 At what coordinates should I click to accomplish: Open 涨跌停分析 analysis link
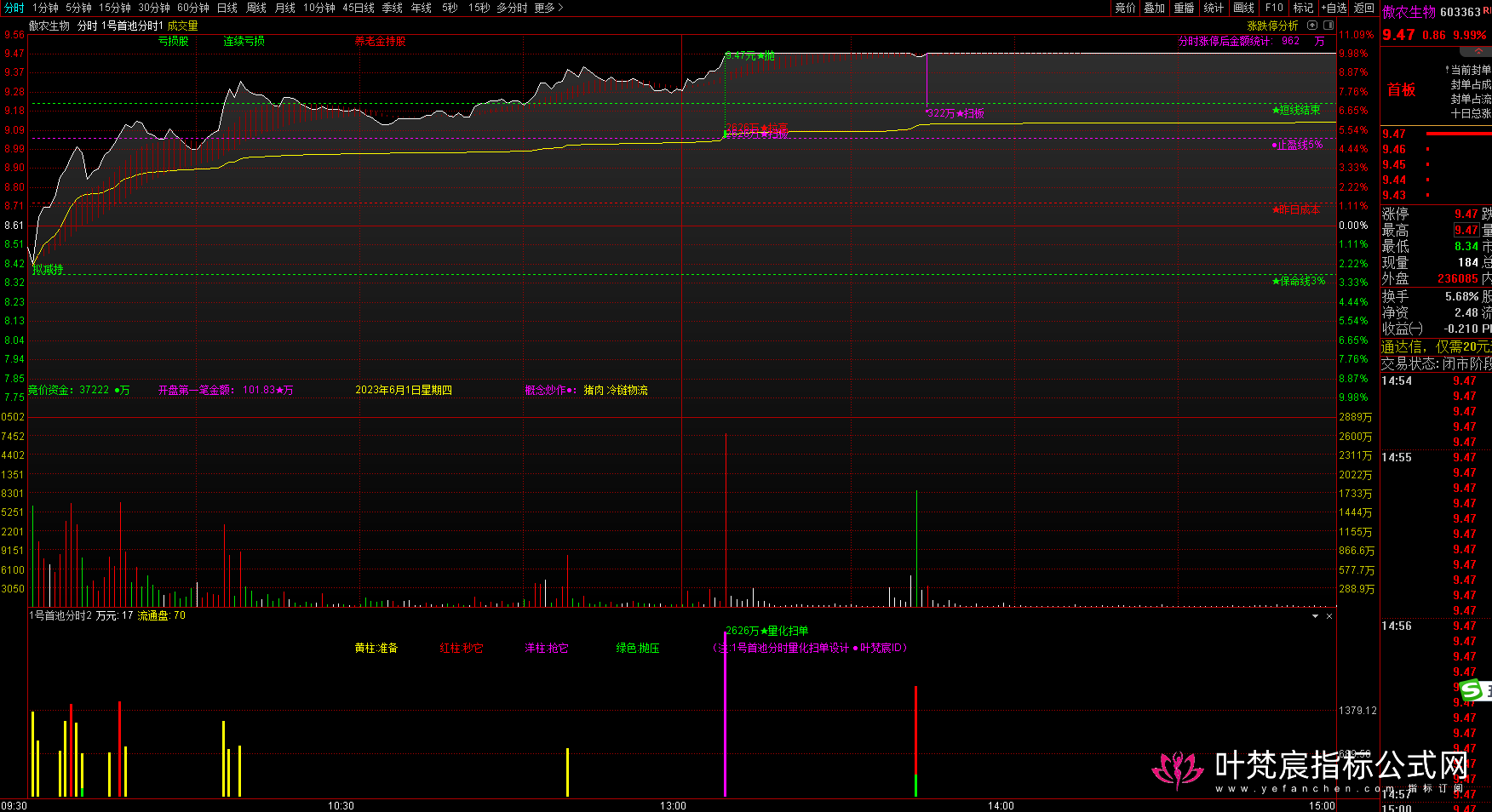click(x=1272, y=26)
